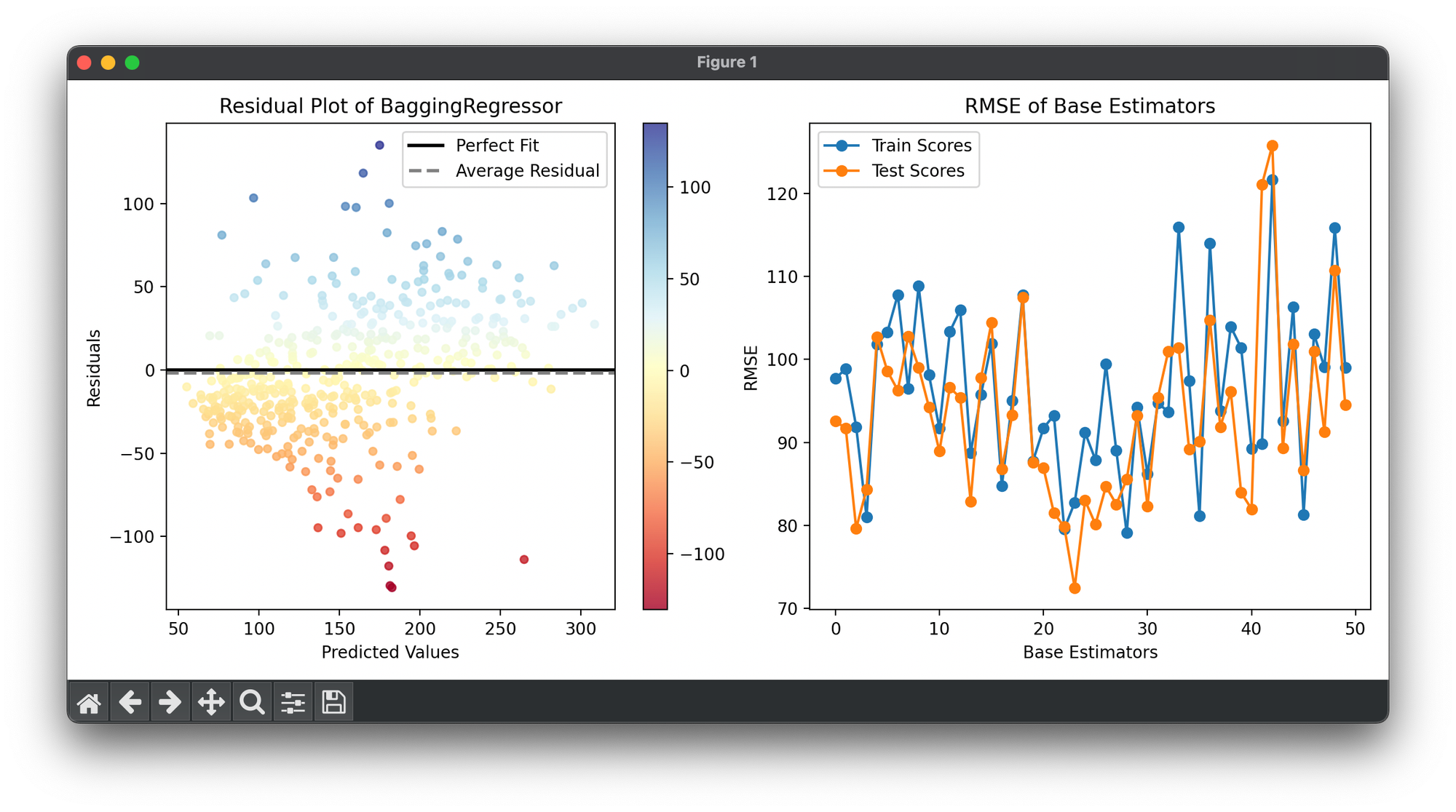This screenshot has width=1456, height=812.
Task: Save the figure with floppy icon
Action: (x=333, y=702)
